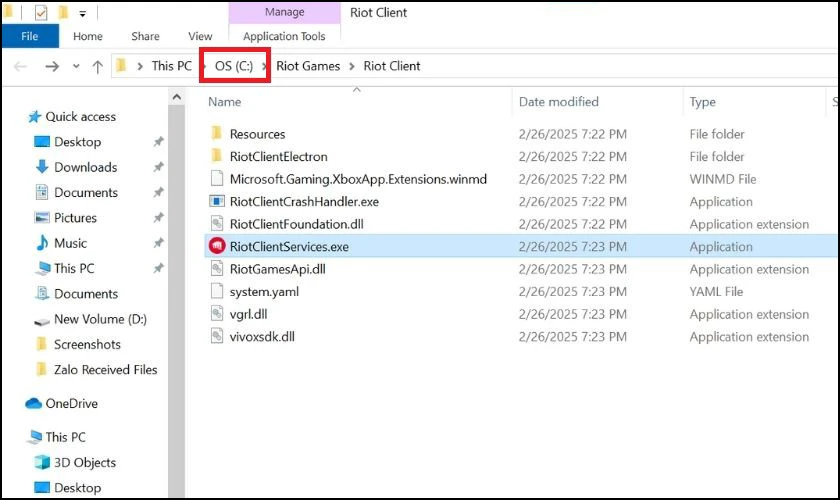Screen dimensions: 840x500
Task: Open Zalo Received Files folder
Action: (x=106, y=369)
